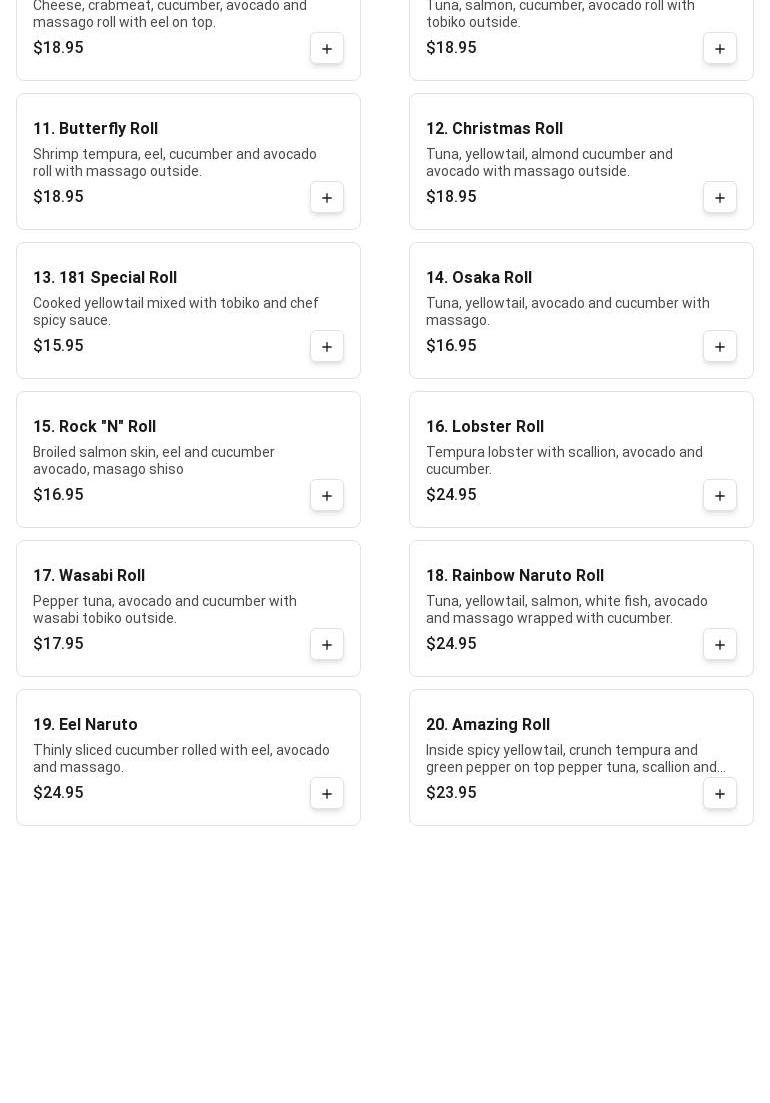This screenshot has width=770, height=1103.
Task: Add the 16. Lobster Roll with plus
Action: pos(720,496)
